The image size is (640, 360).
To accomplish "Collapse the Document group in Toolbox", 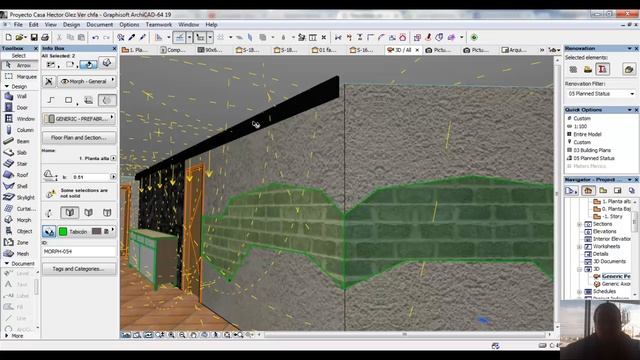I will pos(7,264).
